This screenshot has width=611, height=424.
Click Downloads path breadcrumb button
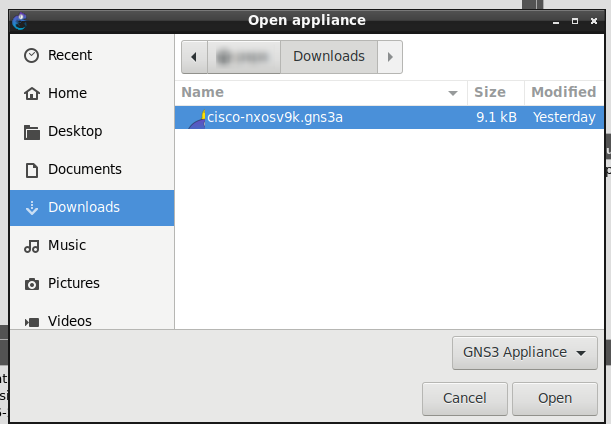tap(329, 57)
